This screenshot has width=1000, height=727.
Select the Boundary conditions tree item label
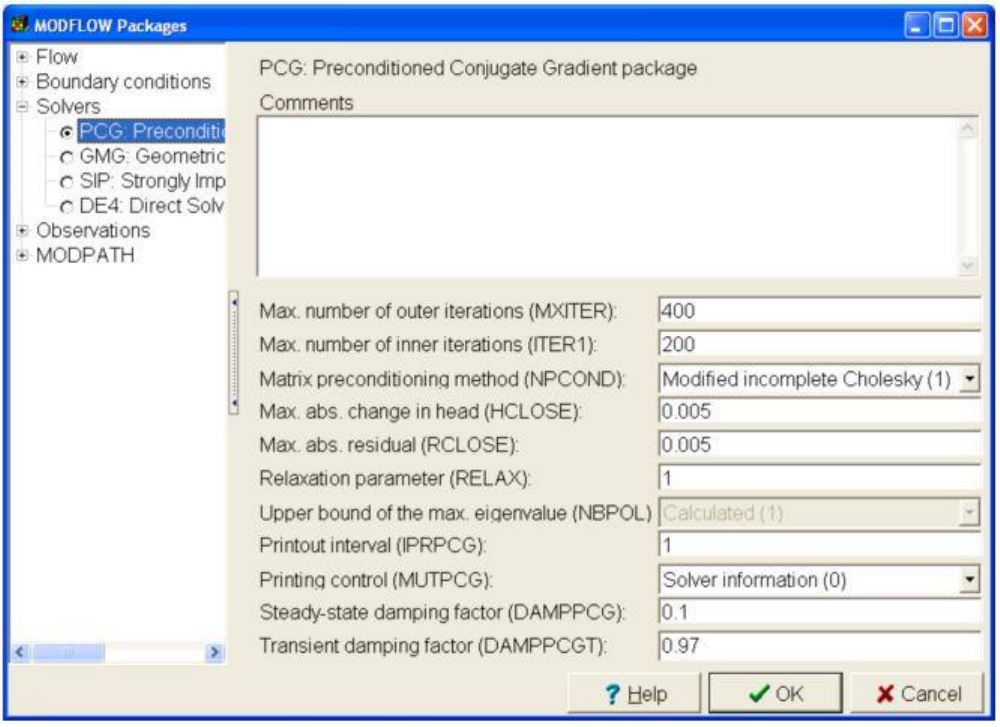(x=123, y=82)
